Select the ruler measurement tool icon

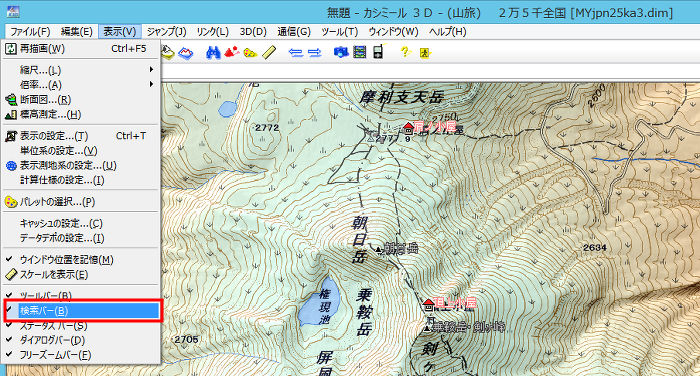pyautogui.click(x=269, y=53)
